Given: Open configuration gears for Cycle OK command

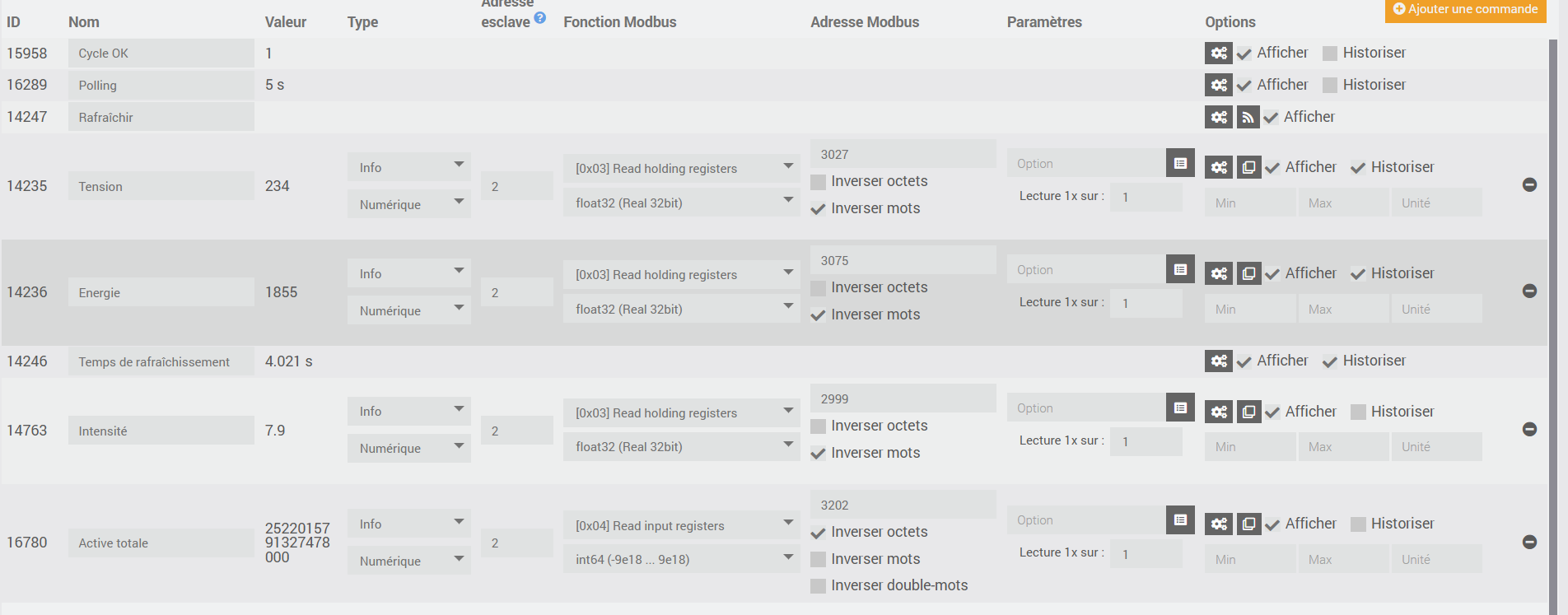Looking at the screenshot, I should tap(1219, 54).
